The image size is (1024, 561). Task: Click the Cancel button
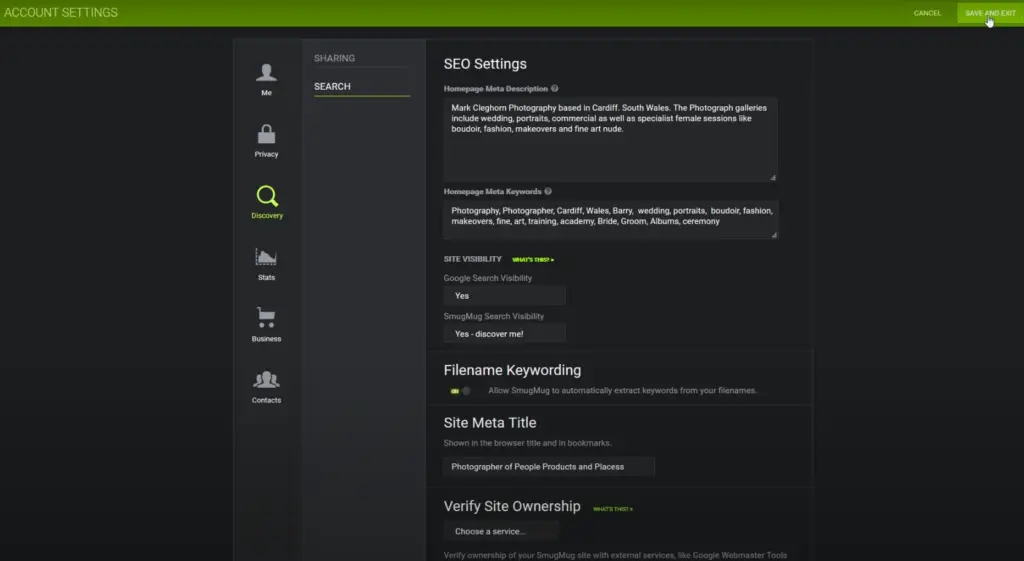927,13
